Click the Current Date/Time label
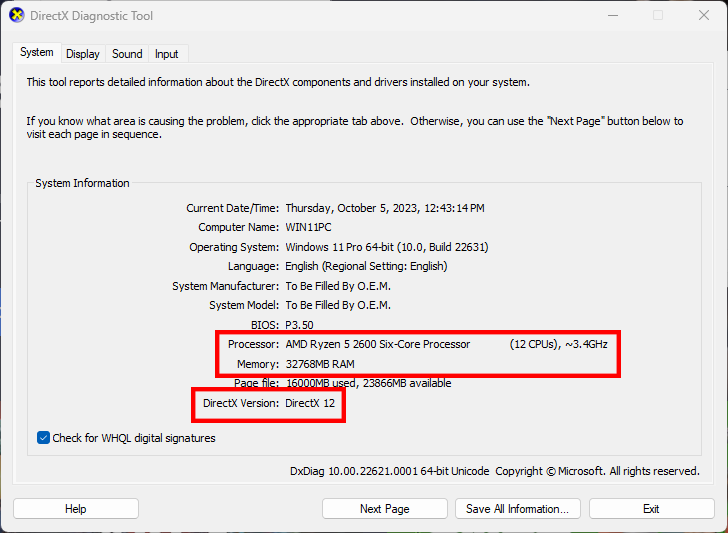Image resolution: width=728 pixels, height=533 pixels. 233,208
